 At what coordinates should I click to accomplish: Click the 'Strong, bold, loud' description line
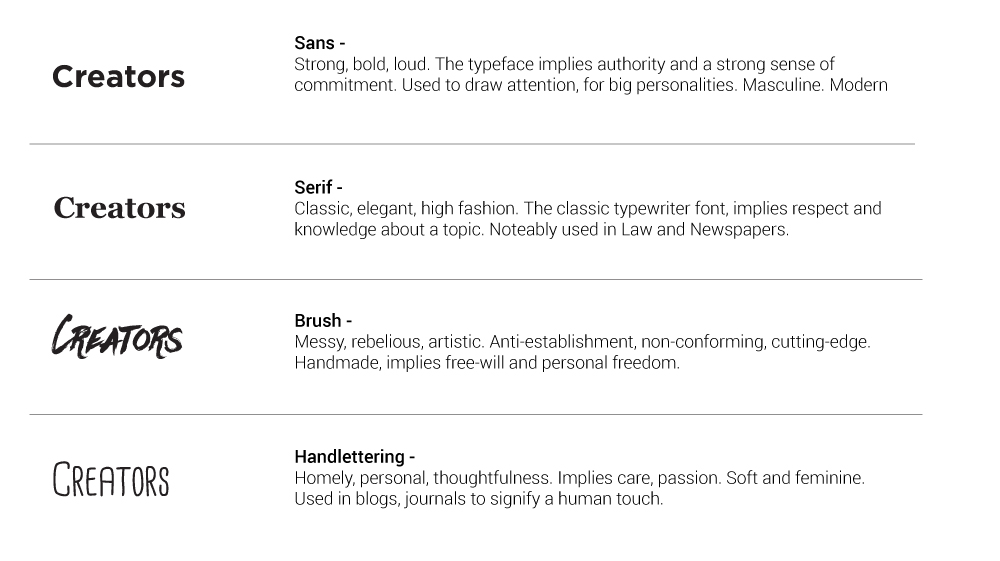[x=564, y=64]
